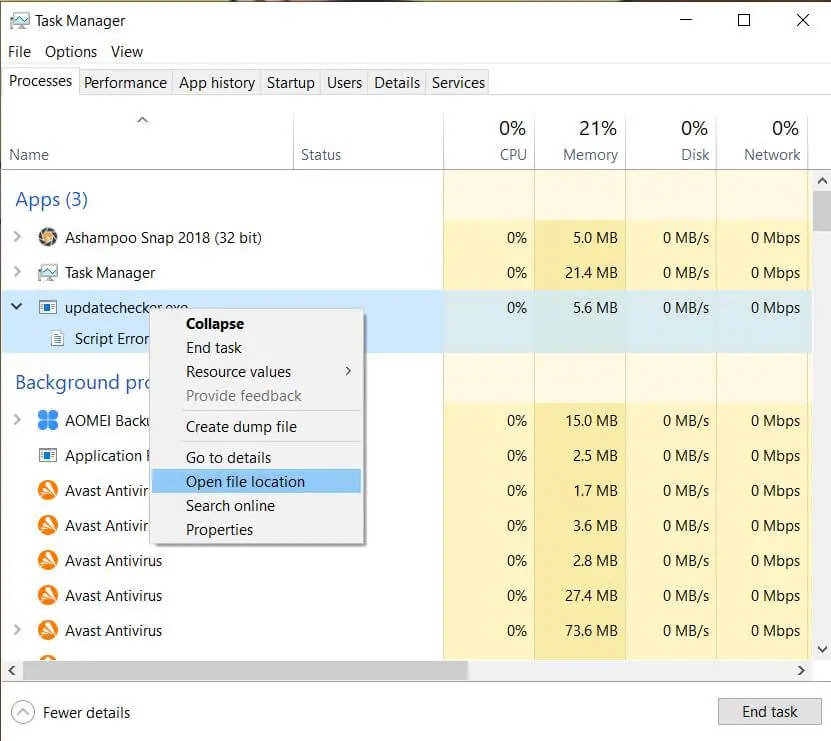This screenshot has height=741, width=831.
Task: Click the Avast Antivirus icon using 73.6 MB
Action: click(x=48, y=630)
